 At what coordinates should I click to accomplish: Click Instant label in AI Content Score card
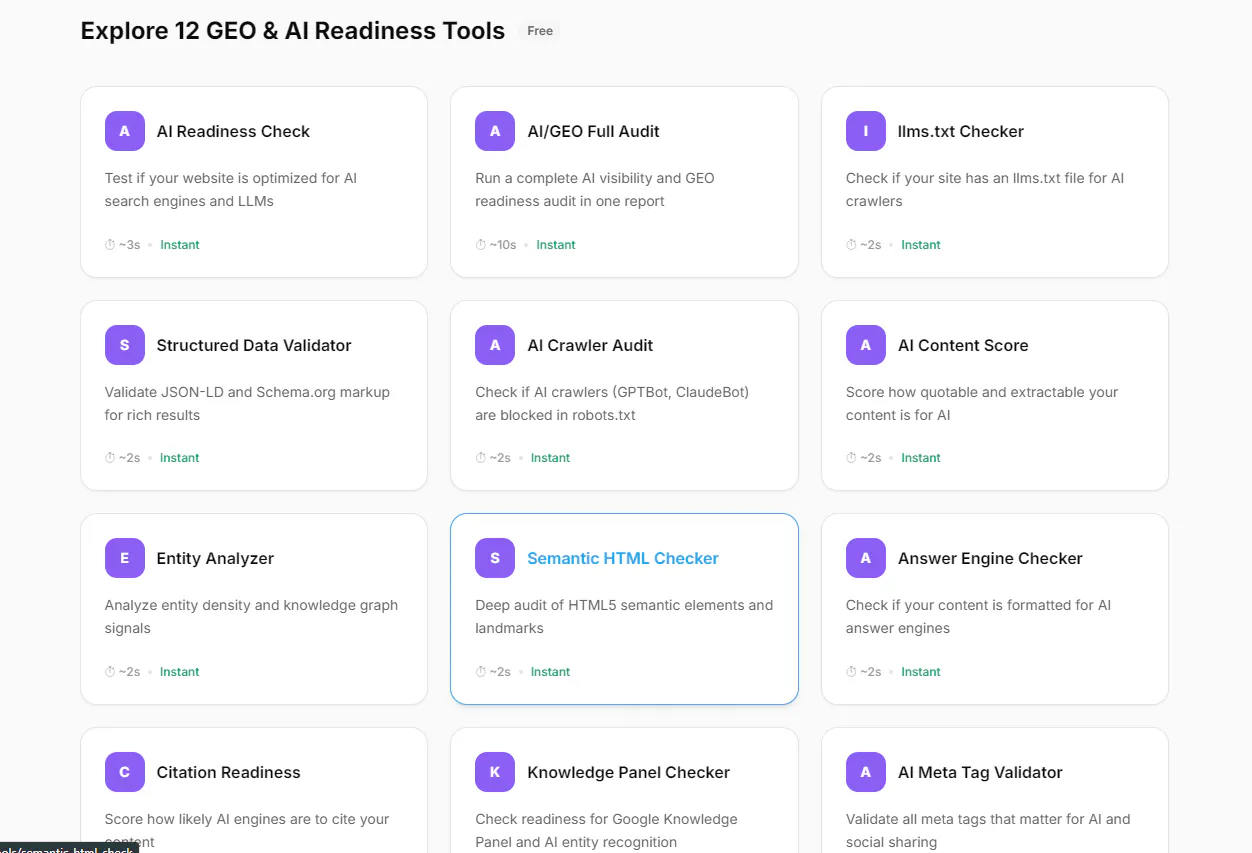[x=921, y=458]
